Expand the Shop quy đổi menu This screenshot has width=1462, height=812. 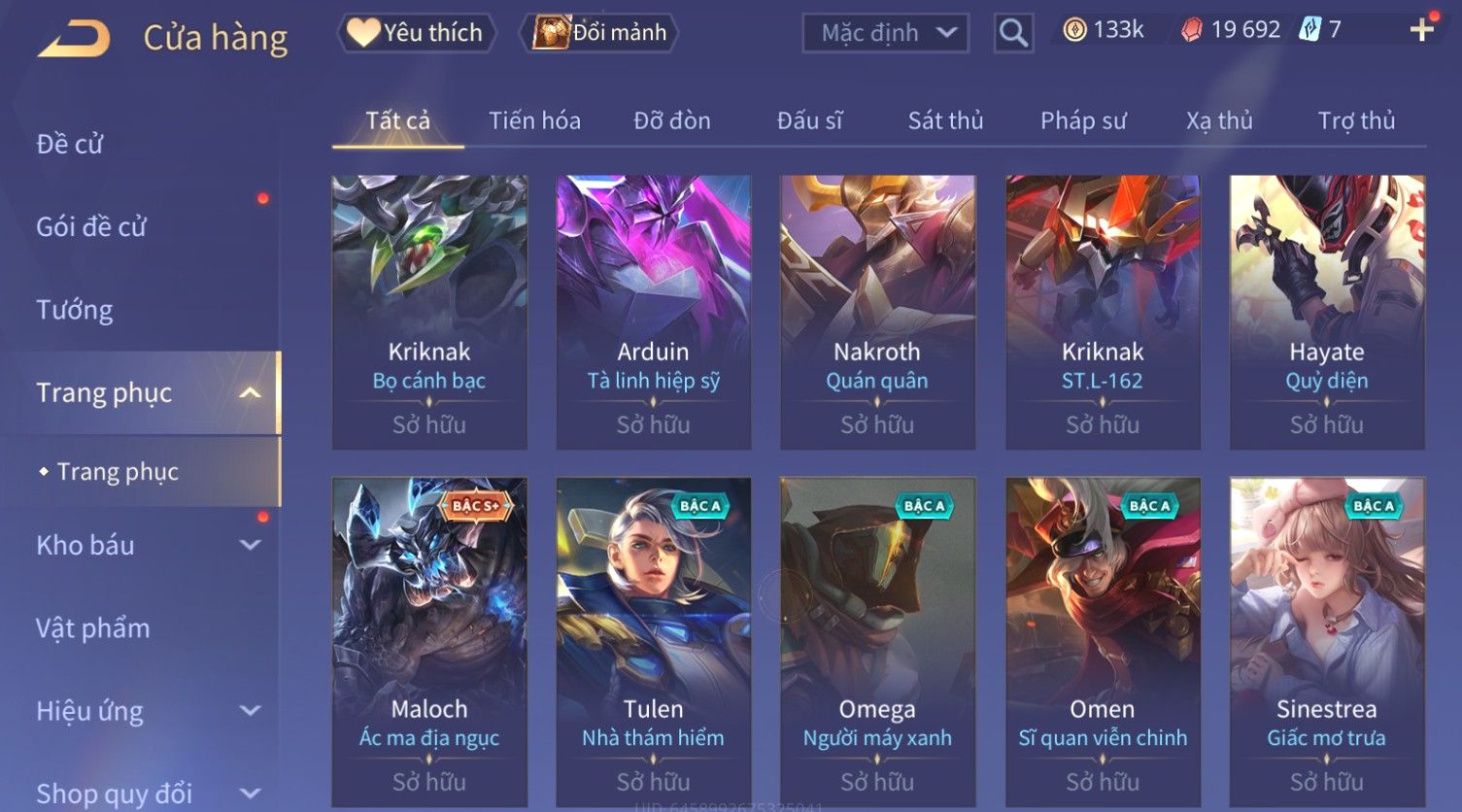click(250, 794)
